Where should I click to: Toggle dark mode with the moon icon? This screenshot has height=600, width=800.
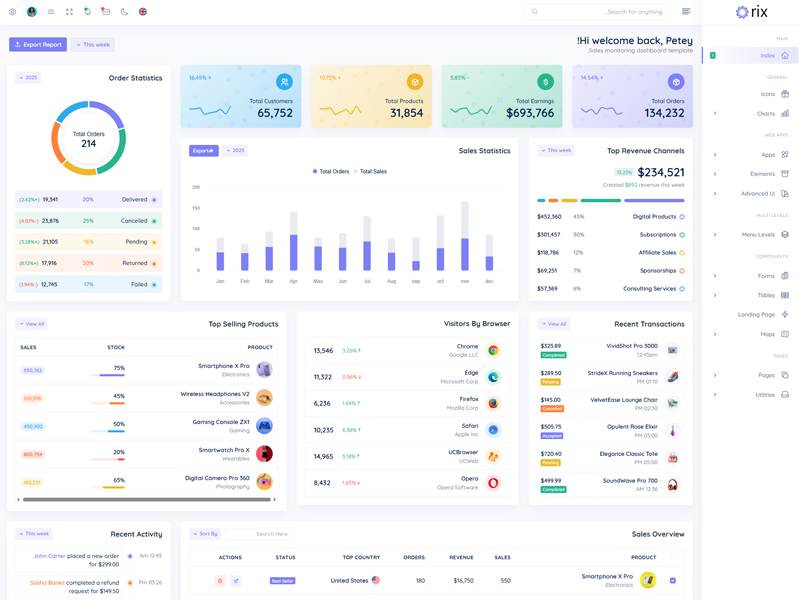click(x=124, y=12)
